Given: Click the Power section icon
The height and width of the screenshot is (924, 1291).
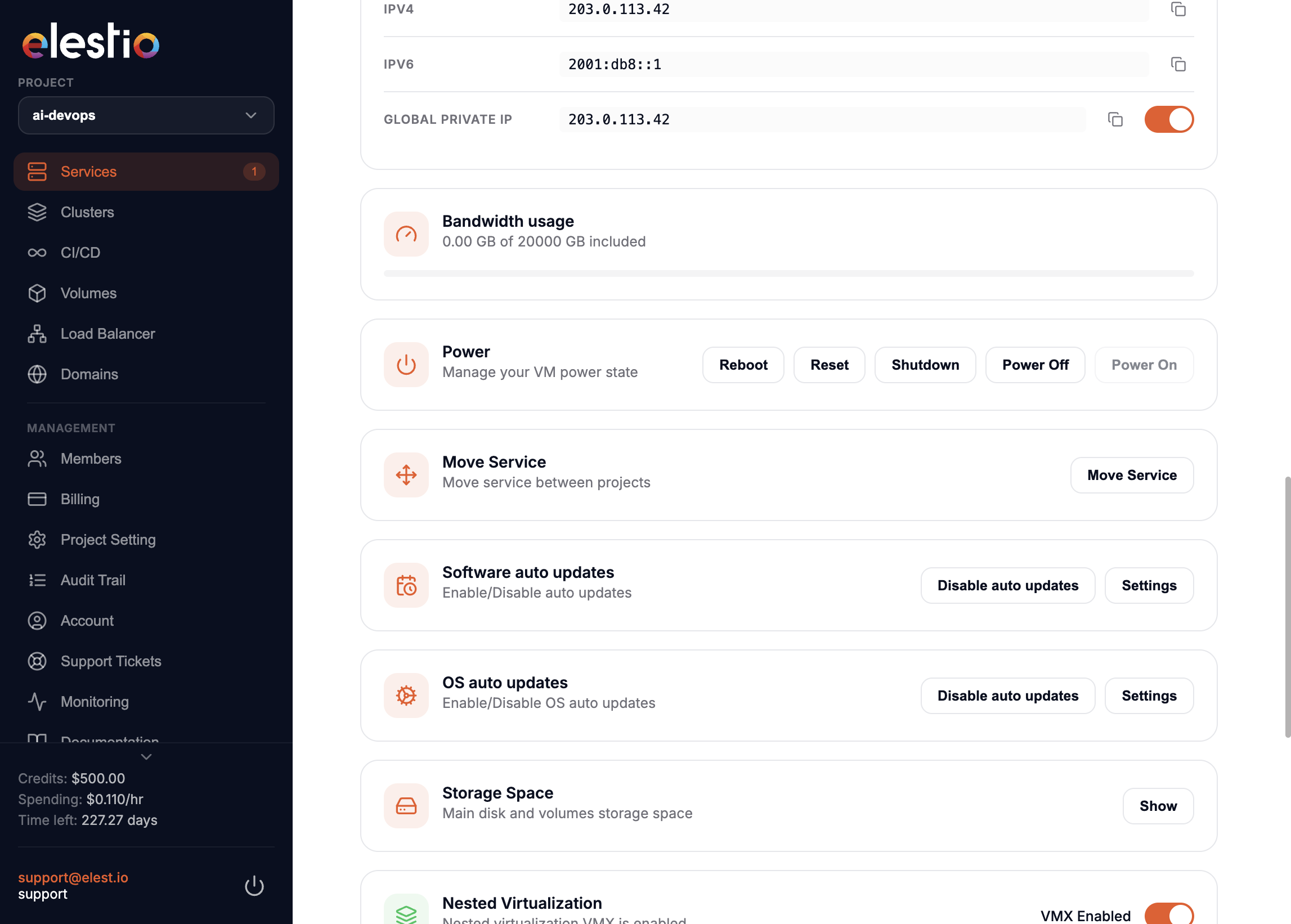Looking at the screenshot, I should [406, 364].
